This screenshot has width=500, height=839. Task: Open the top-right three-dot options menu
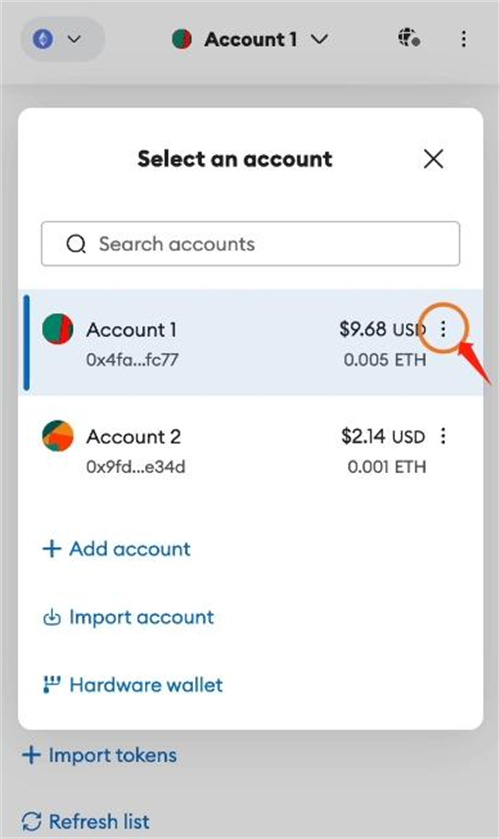click(464, 39)
